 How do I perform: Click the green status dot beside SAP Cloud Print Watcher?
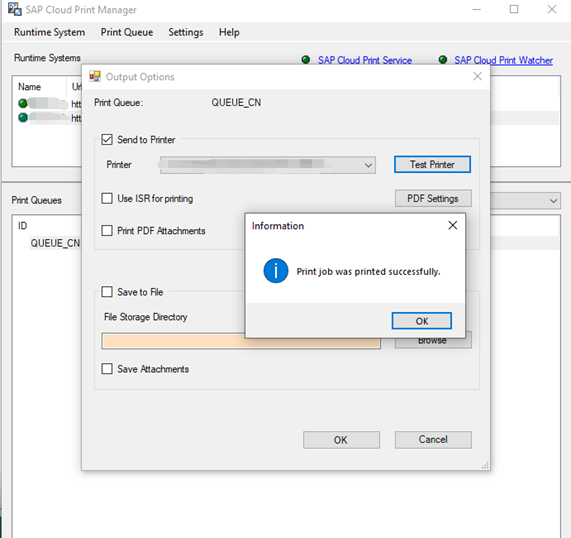(x=442, y=59)
